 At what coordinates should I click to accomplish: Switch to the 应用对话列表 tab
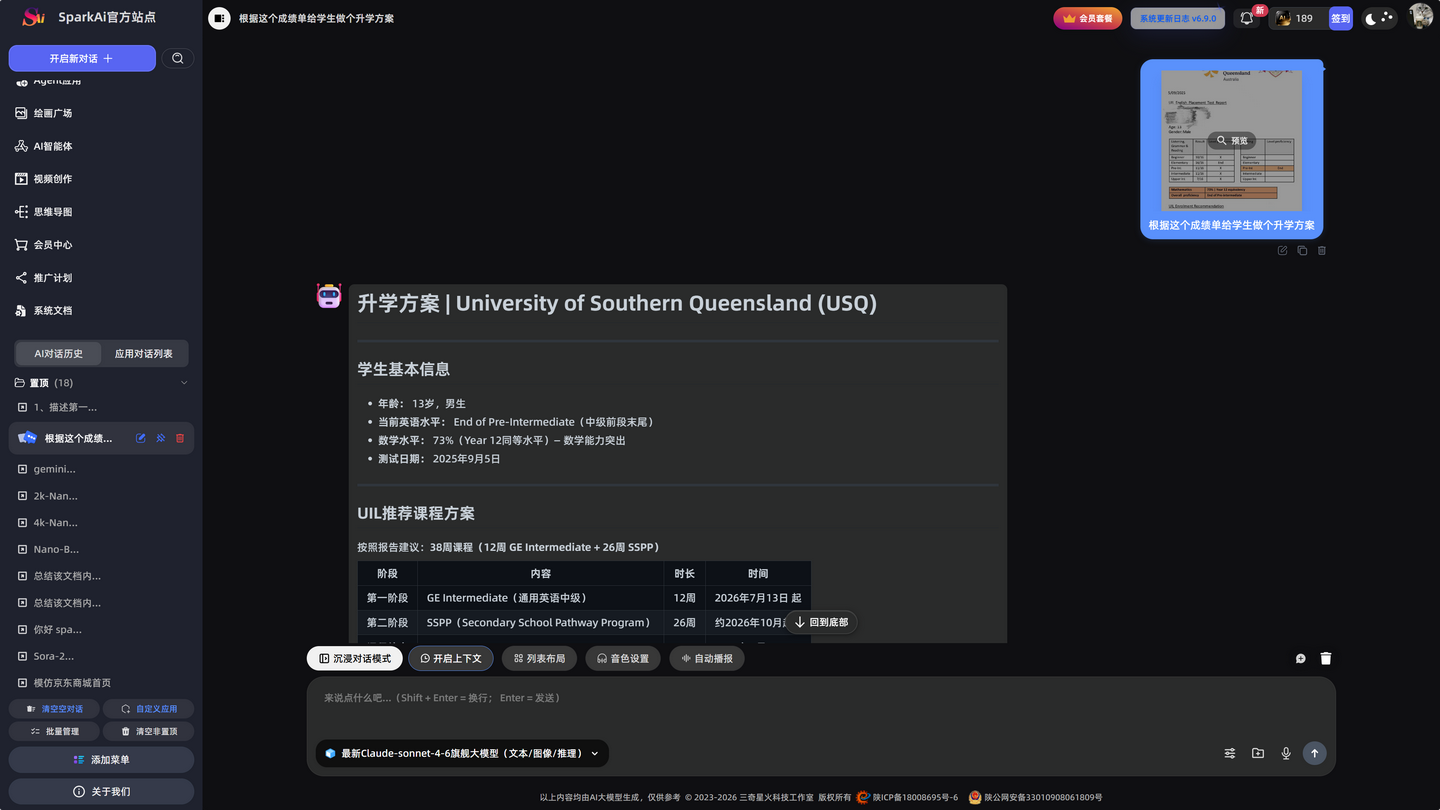[144, 354]
